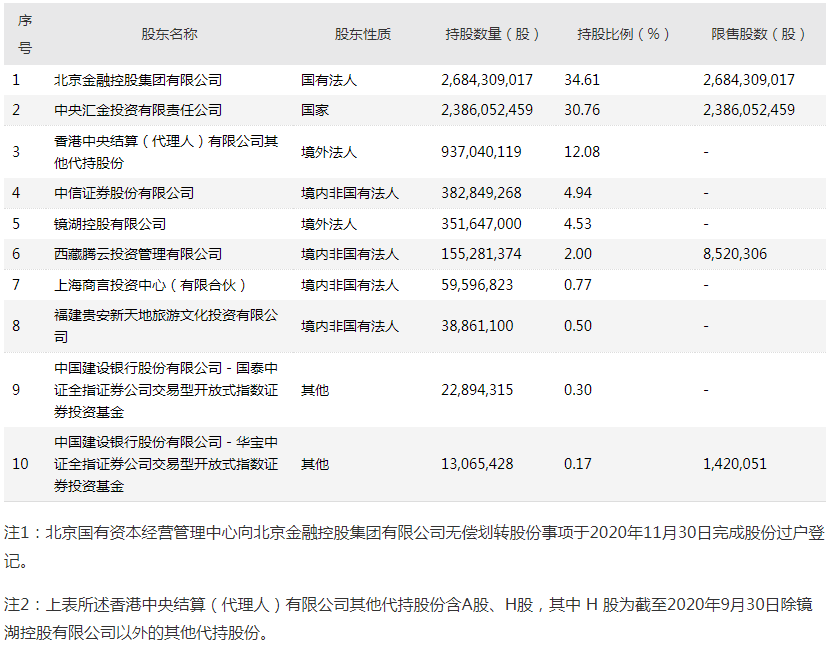Click 上海商言投资中心（有限合伙） shareholder name
Screen dimensions: 828x646
[150, 285]
